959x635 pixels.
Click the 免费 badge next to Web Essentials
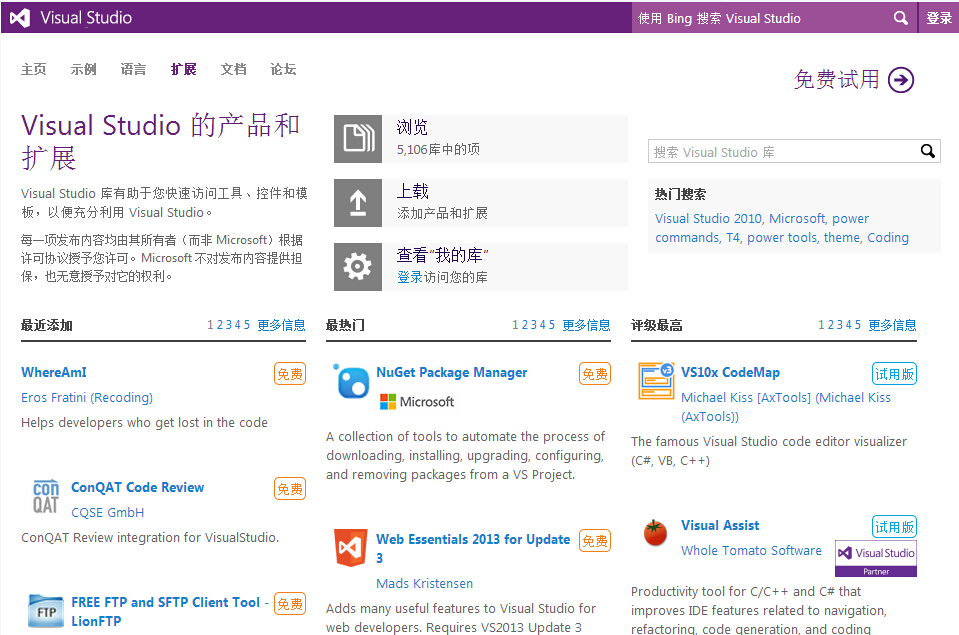(595, 541)
